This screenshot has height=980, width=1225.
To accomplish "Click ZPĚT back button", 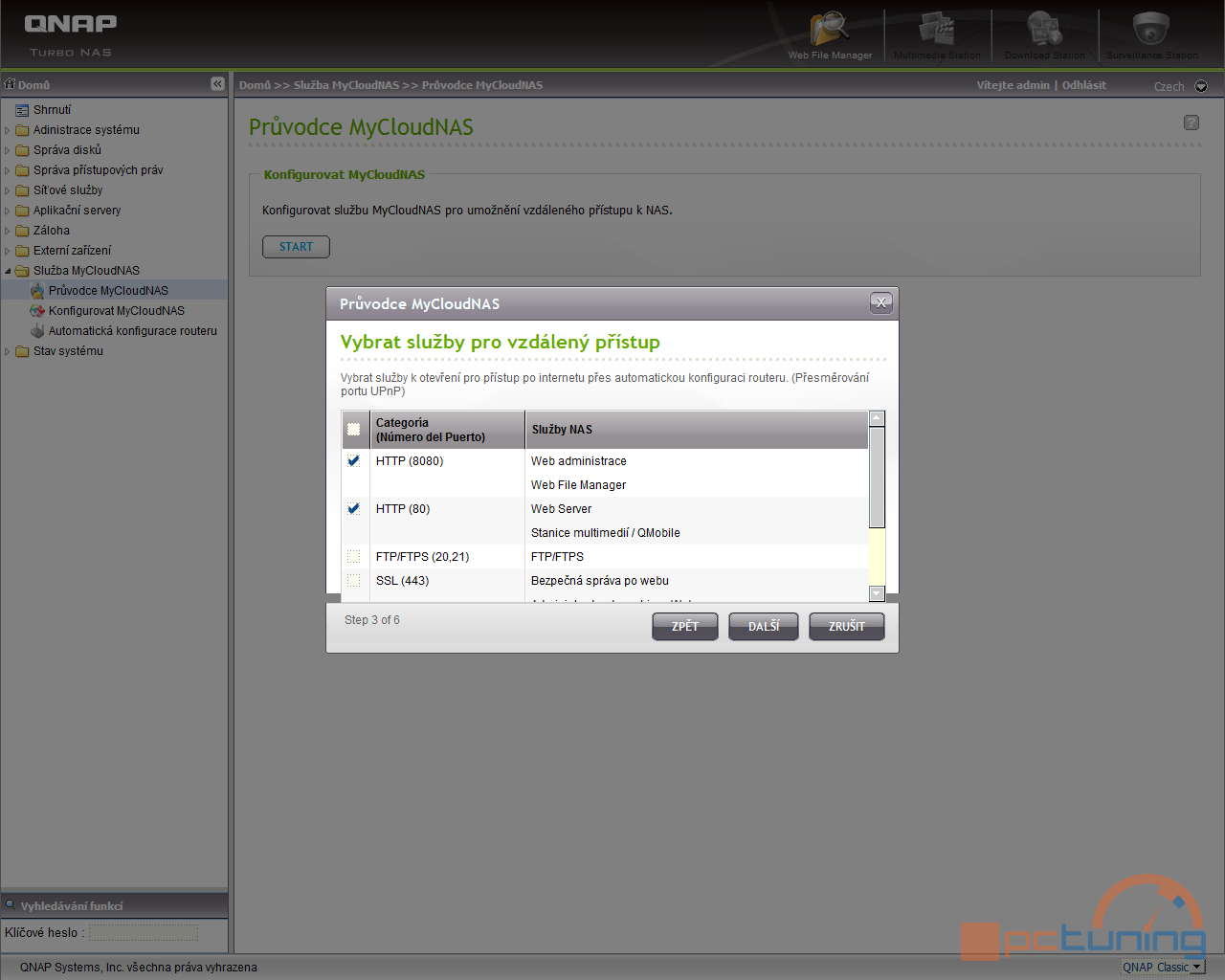I will 685,626.
